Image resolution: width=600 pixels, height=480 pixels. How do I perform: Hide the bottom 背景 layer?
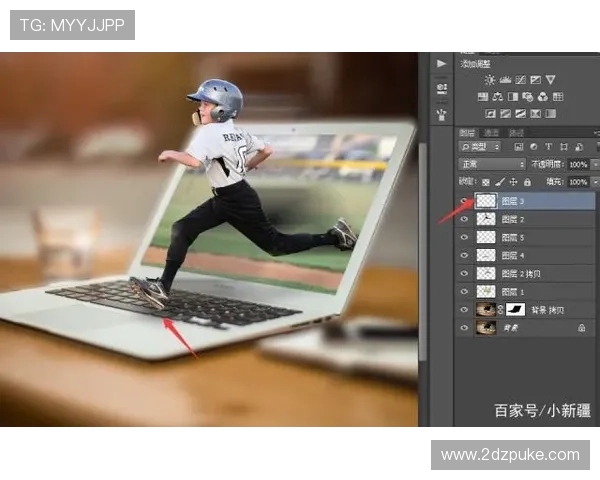click(464, 327)
